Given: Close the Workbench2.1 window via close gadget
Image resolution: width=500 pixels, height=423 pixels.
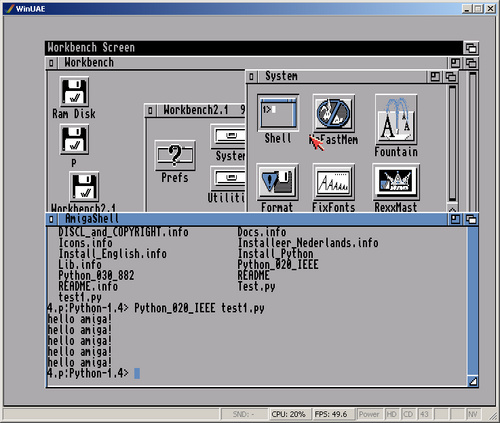Looking at the screenshot, I should click(150, 110).
